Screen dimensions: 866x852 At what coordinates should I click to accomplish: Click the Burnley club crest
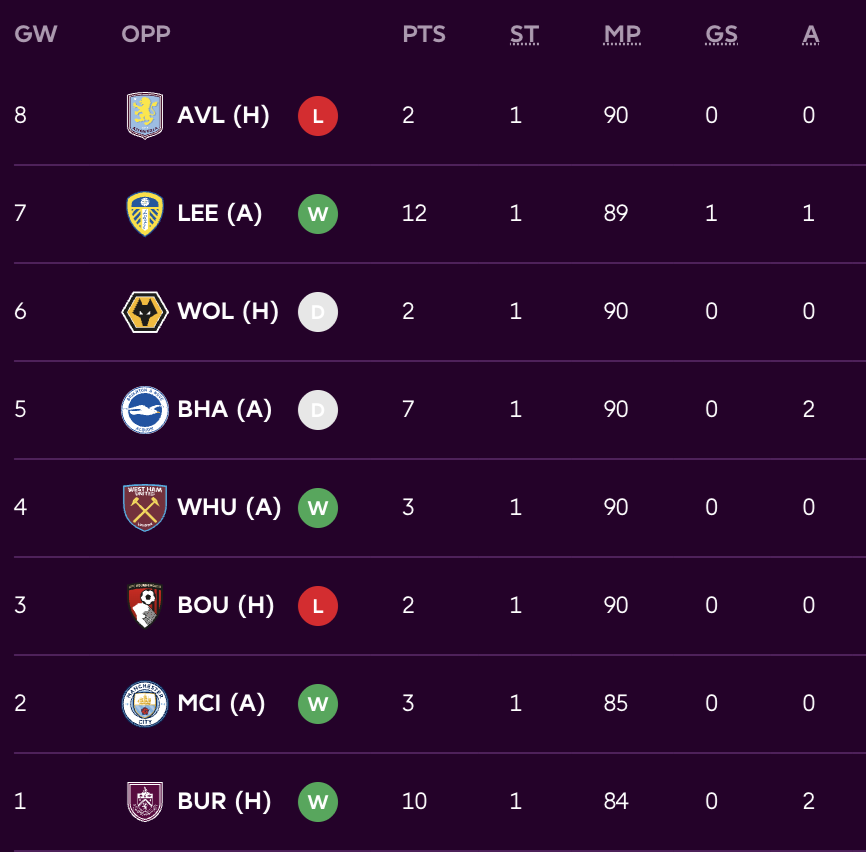(x=145, y=802)
